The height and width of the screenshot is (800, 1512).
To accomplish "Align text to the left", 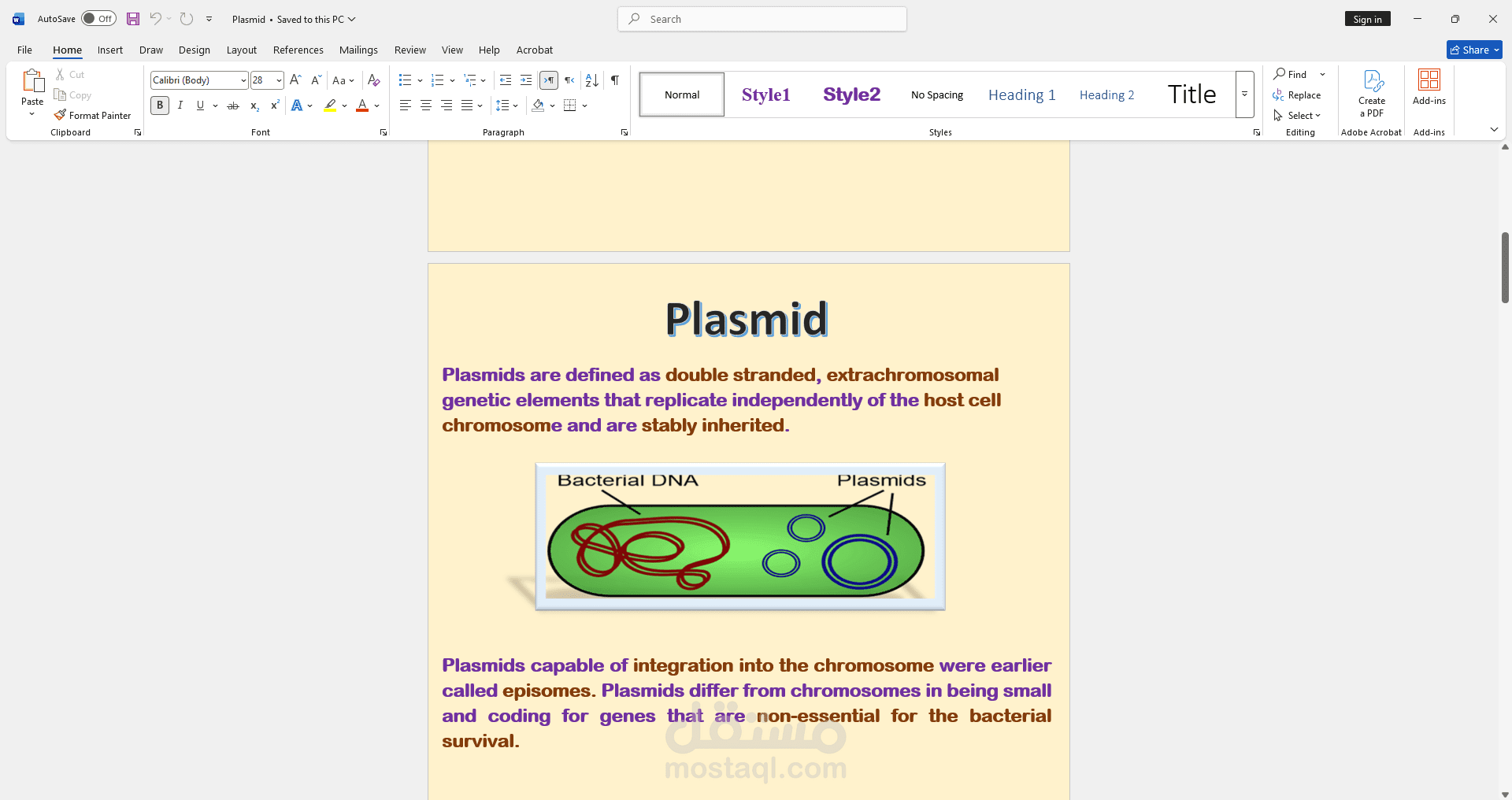I will (405, 106).
